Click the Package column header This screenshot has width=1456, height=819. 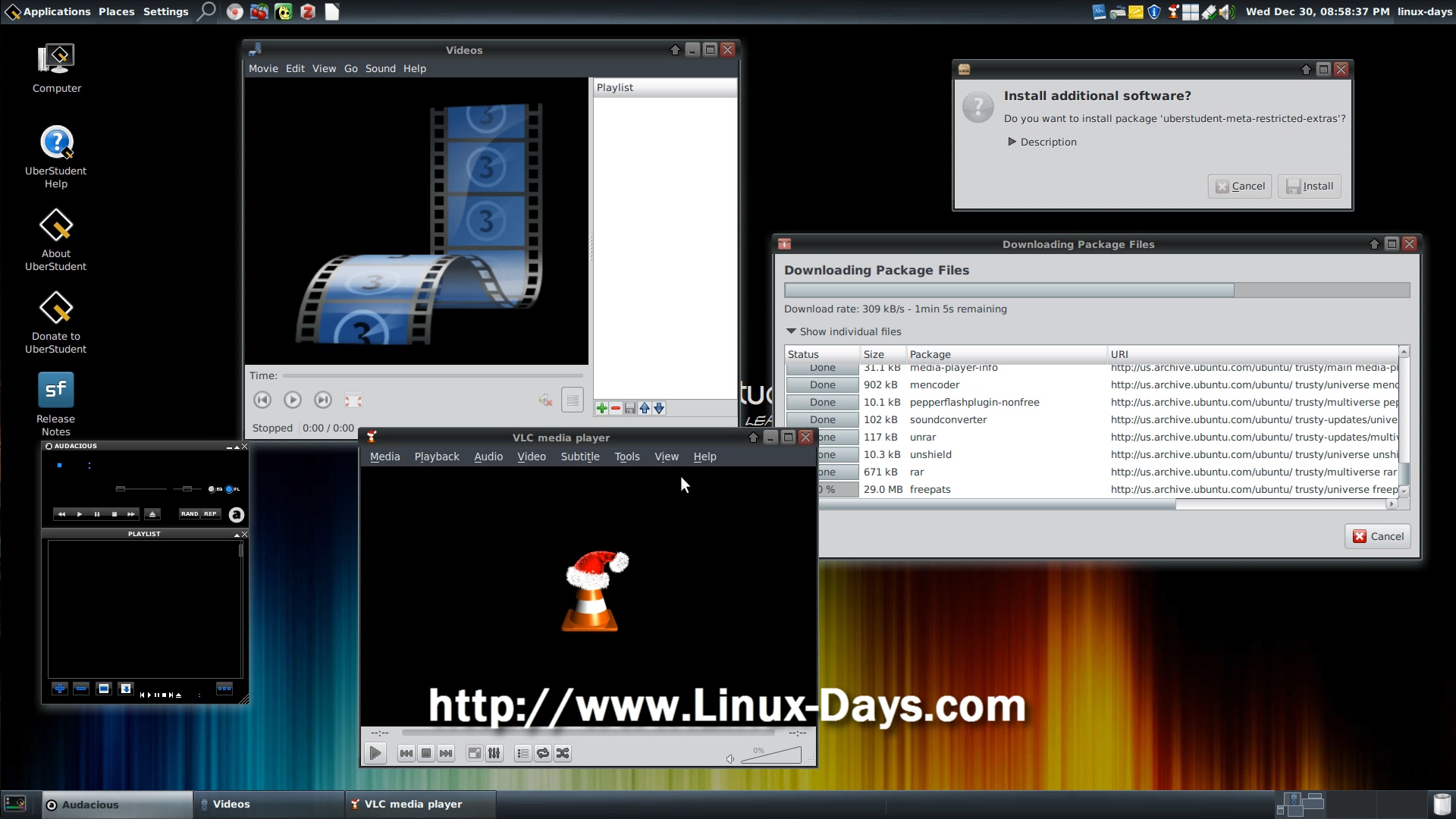click(x=1006, y=354)
